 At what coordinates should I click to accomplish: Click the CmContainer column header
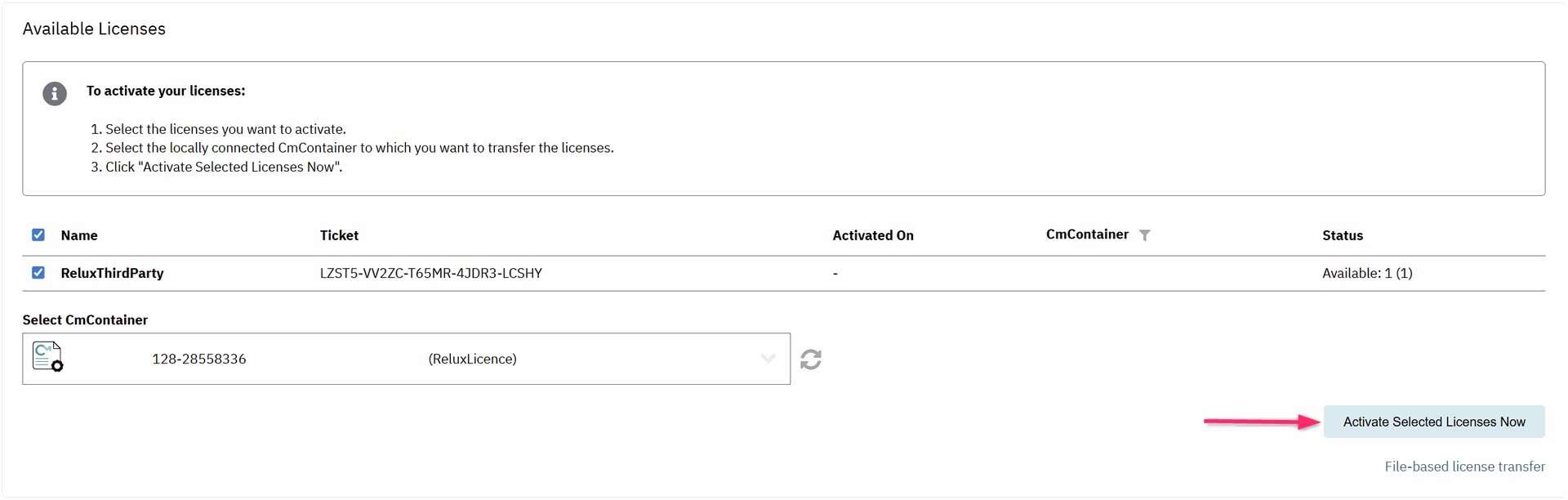(1087, 235)
